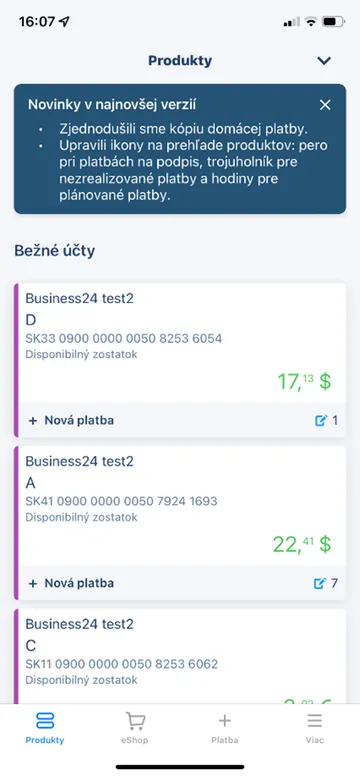The width and height of the screenshot is (360, 776).
Task: Tap the Platba plus icon
Action: (225, 721)
